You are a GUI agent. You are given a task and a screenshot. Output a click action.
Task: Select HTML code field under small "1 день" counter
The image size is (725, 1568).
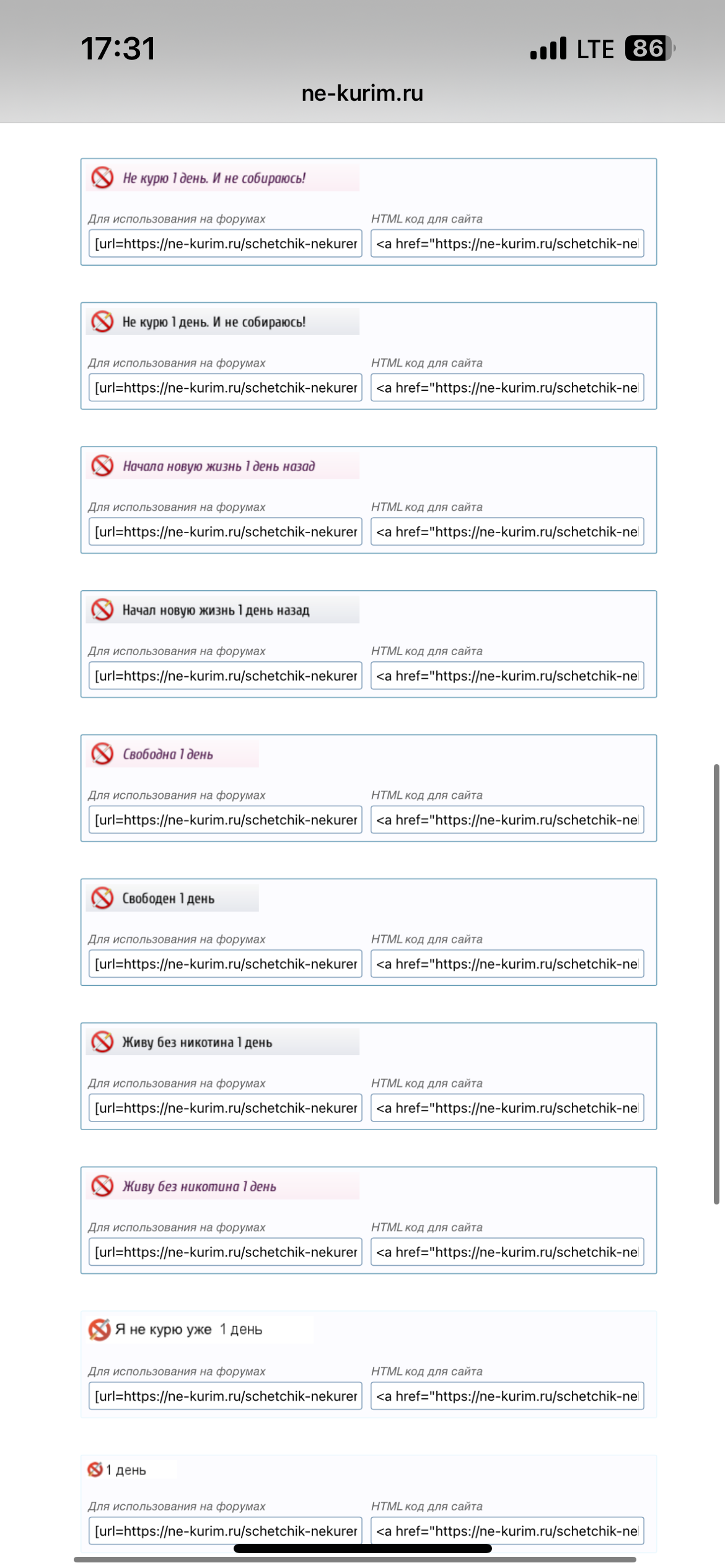(x=507, y=1531)
